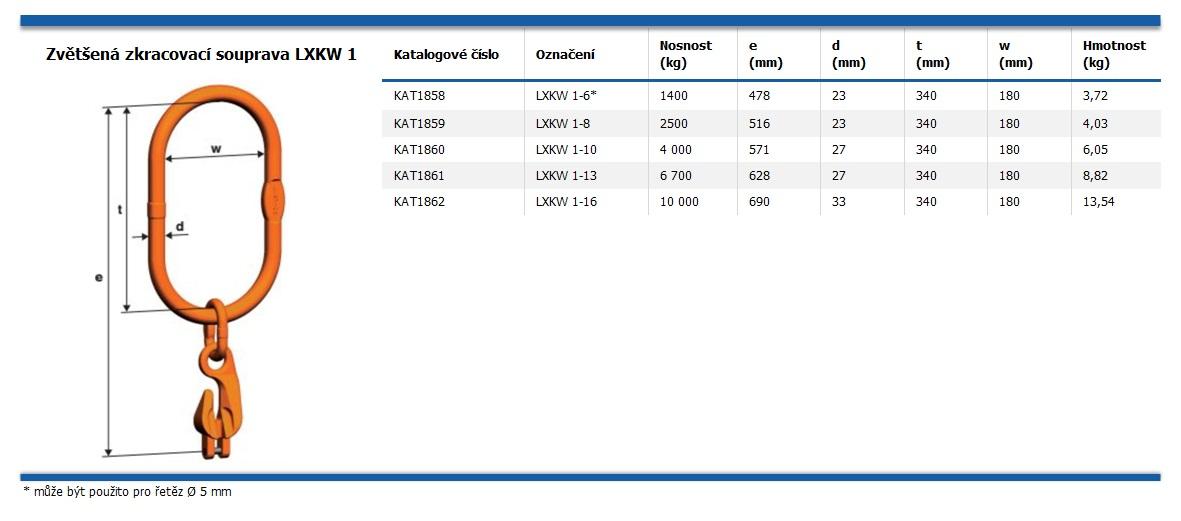Viewport: 1181px width, 521px height.
Task: Click the "Označení" column header
Action: pyautogui.click(x=565, y=55)
